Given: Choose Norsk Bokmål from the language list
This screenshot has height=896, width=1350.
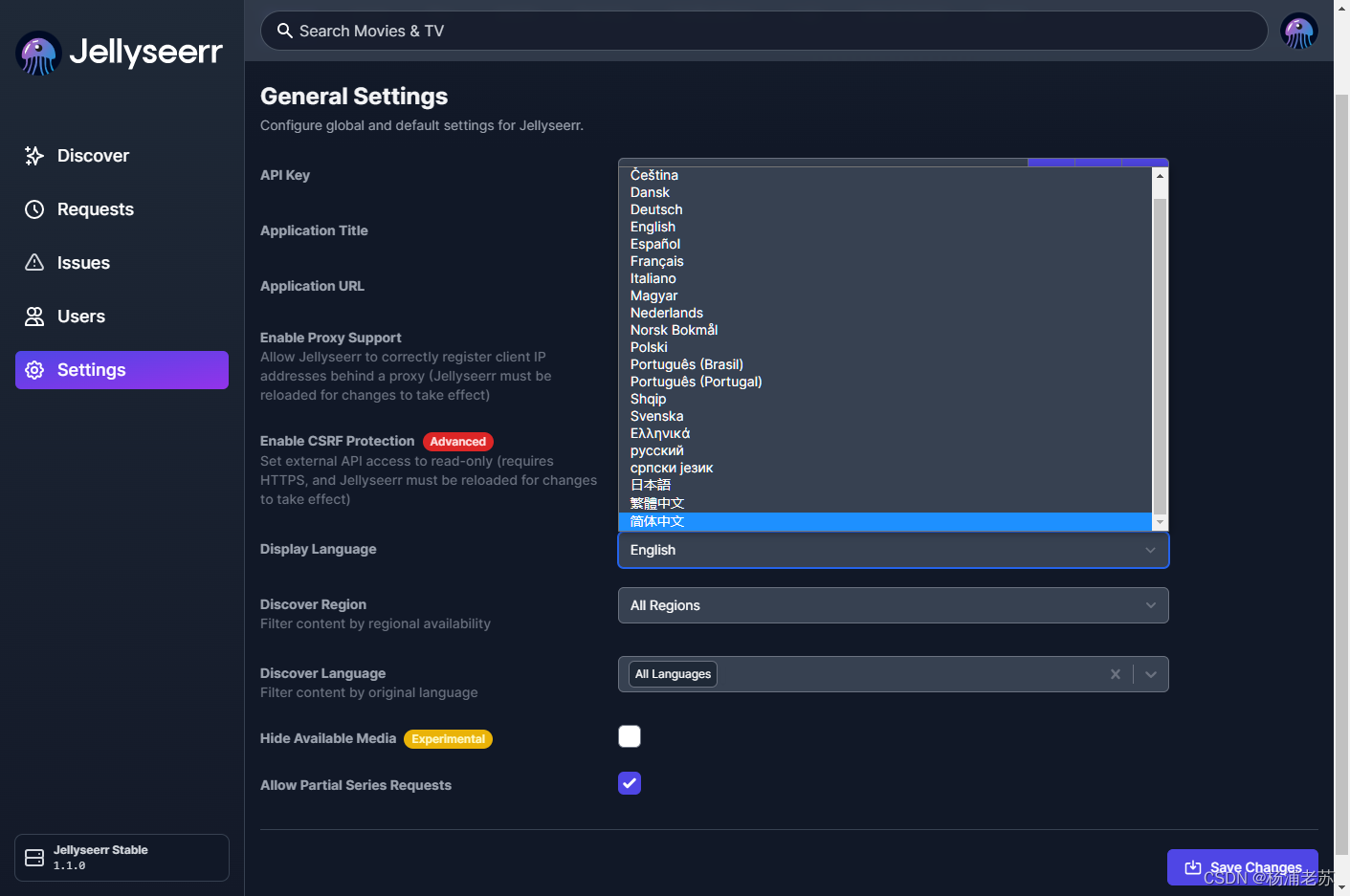Looking at the screenshot, I should [885, 330].
